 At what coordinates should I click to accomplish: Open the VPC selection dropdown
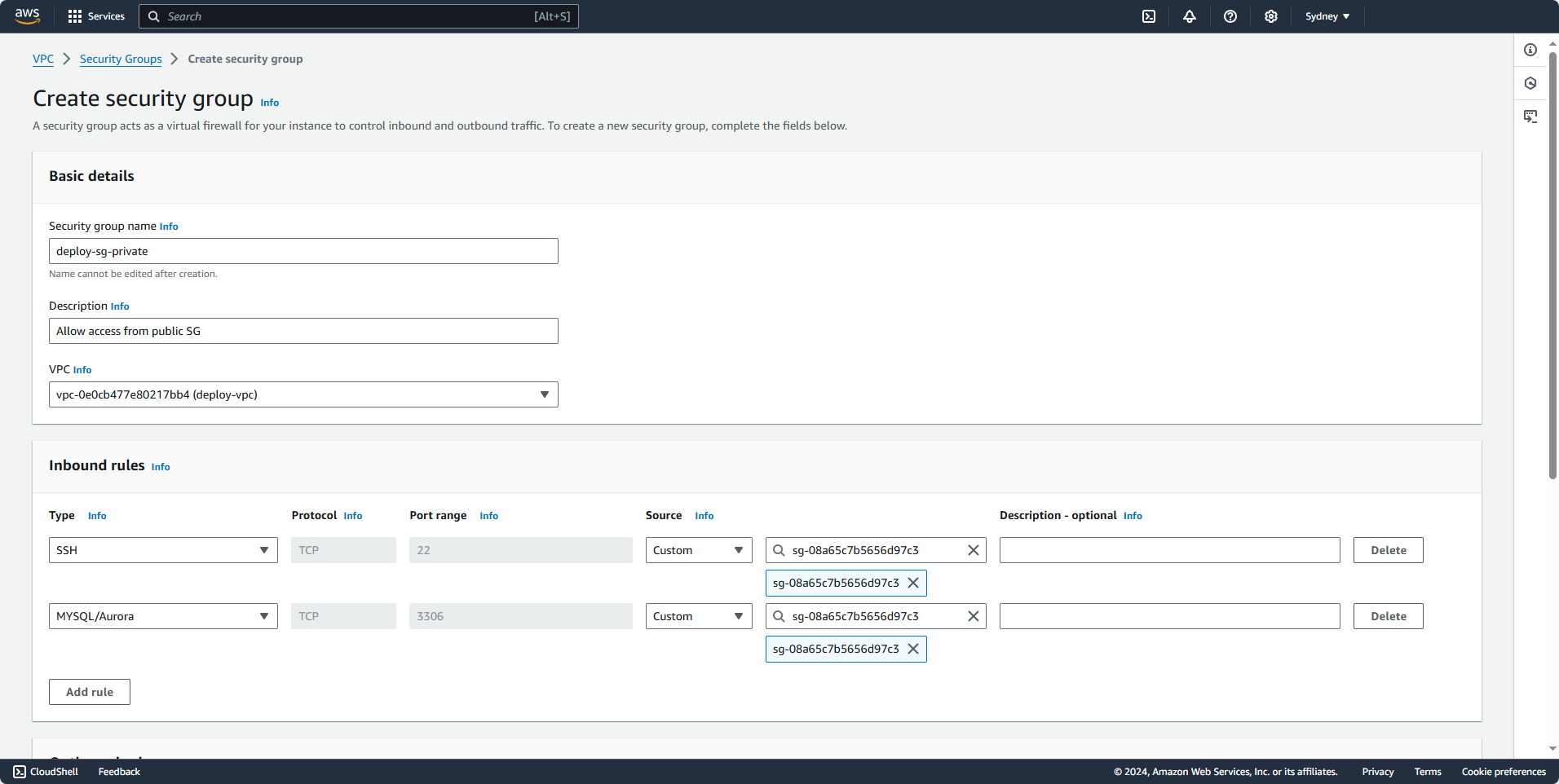coord(303,394)
